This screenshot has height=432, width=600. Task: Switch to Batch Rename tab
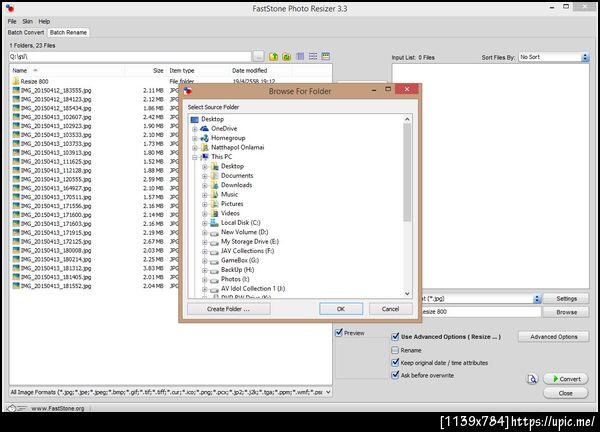click(x=68, y=33)
